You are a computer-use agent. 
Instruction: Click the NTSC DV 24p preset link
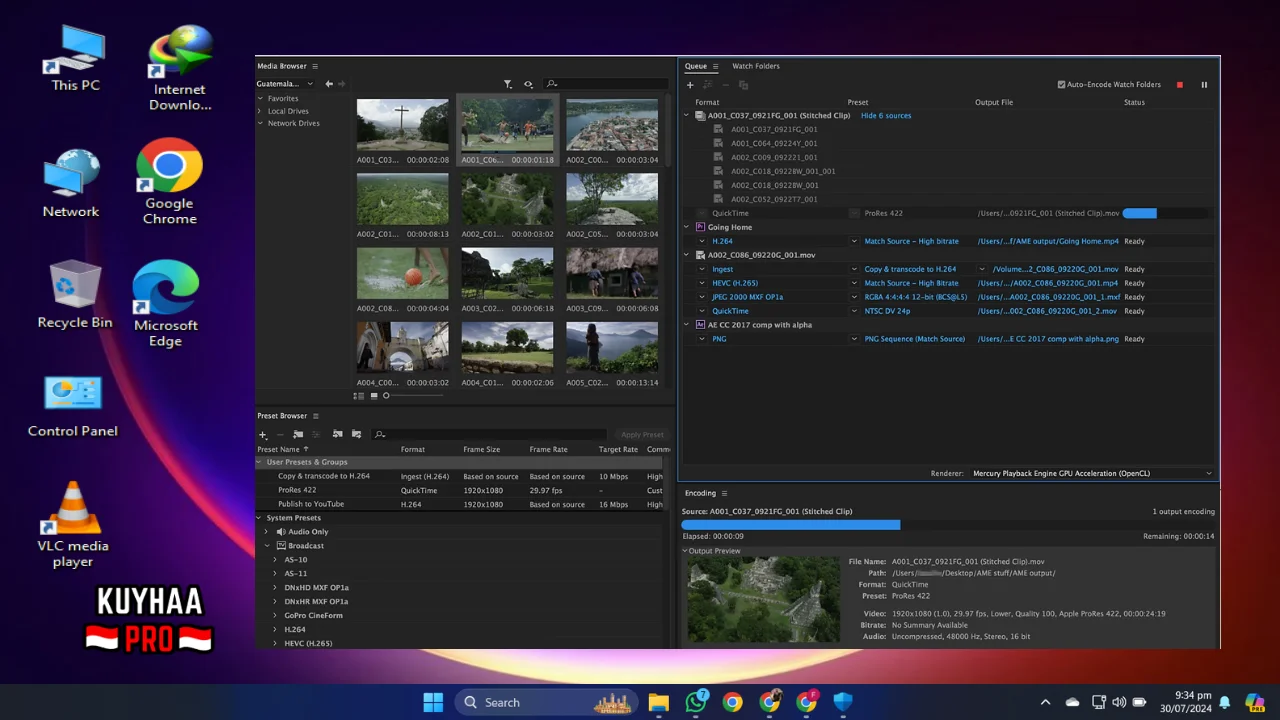tap(887, 311)
